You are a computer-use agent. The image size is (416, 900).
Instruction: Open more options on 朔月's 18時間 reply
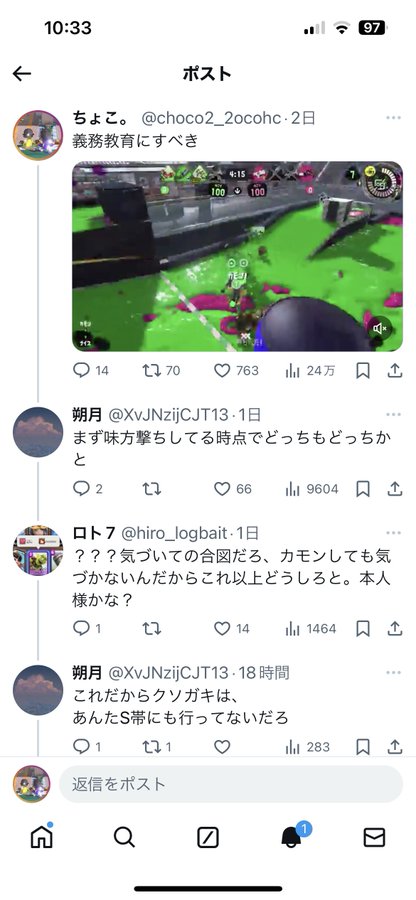tap(393, 672)
